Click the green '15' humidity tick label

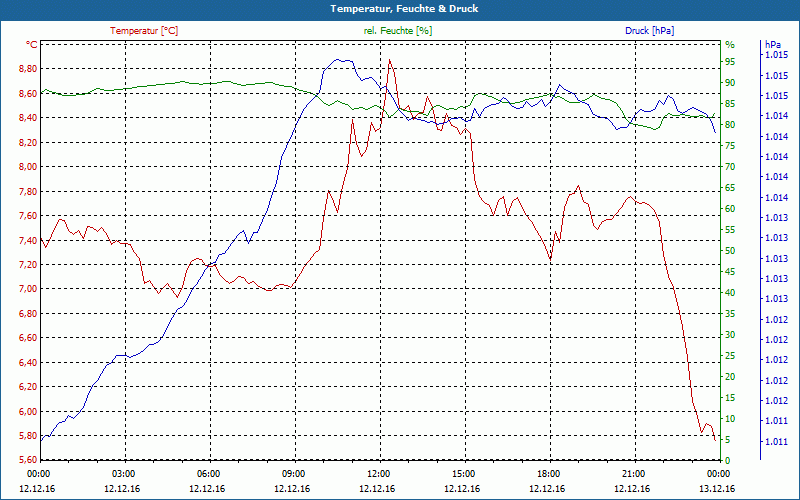(730, 398)
